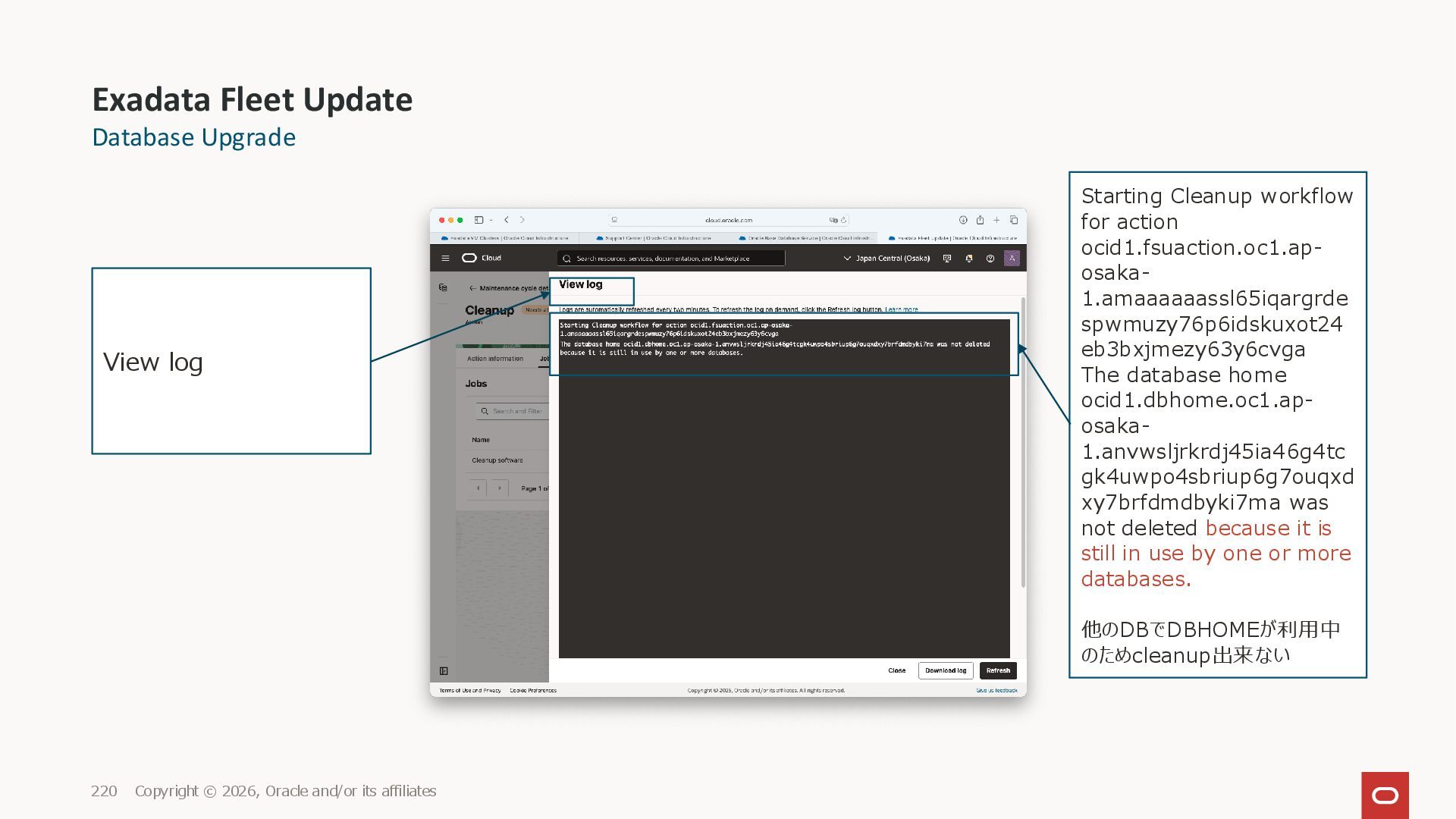The height and width of the screenshot is (819, 1456).
Task: Open the user profile avatar menu
Action: coord(1012,259)
